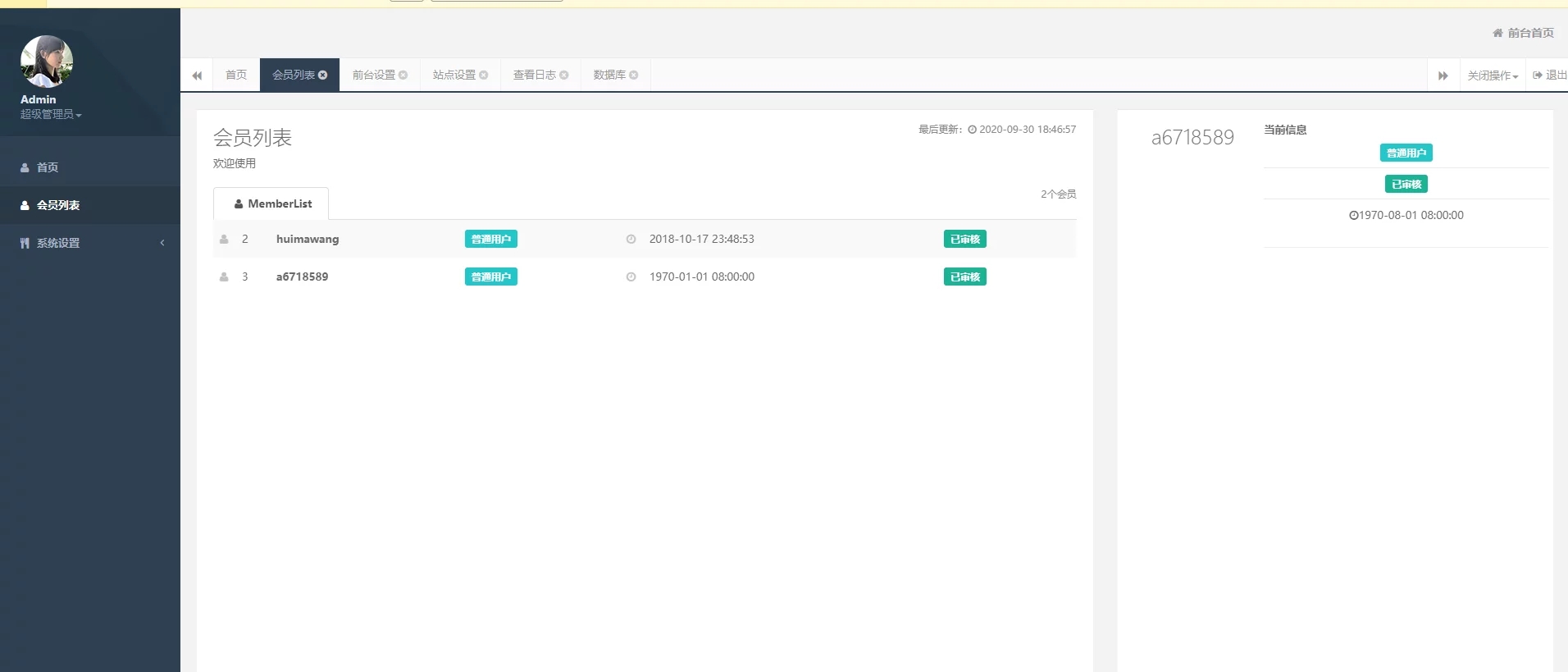Screen dimensions: 1568x672
Task: Close the 站点设置 tab
Action: 484,75
